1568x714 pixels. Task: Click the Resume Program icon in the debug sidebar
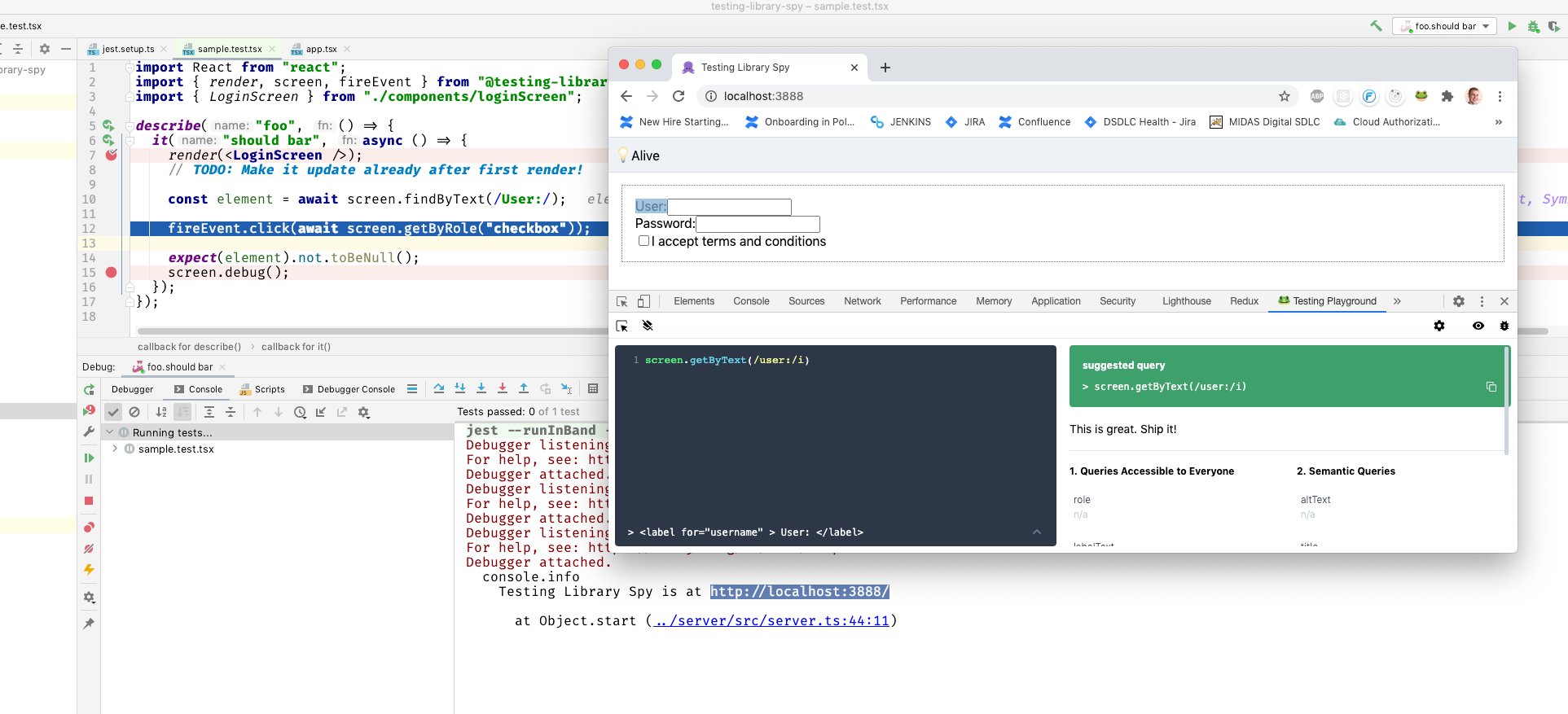[89, 458]
